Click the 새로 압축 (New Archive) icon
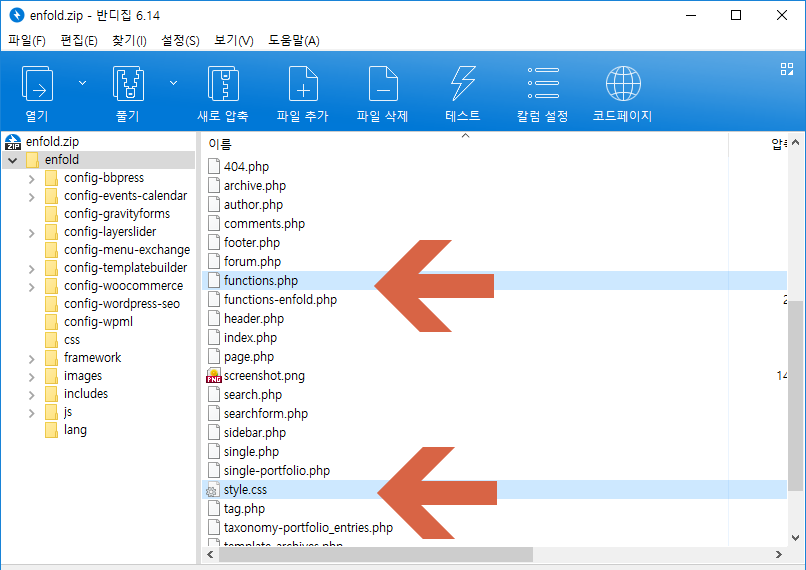 pyautogui.click(x=222, y=84)
